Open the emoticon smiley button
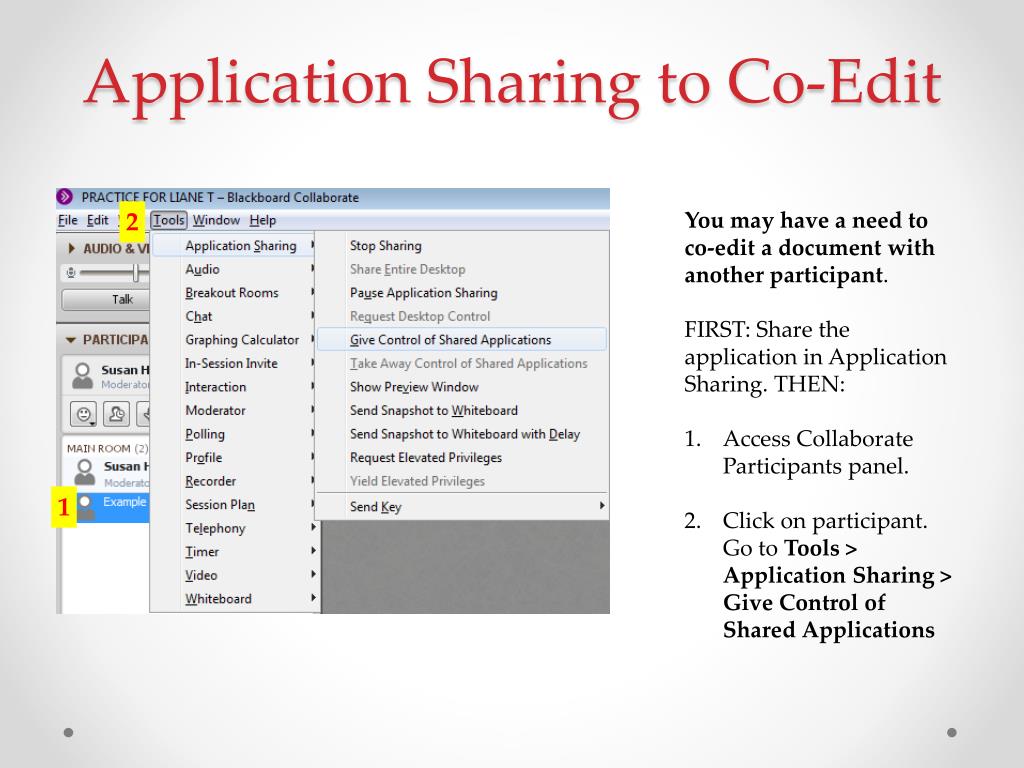Viewport: 1024px width, 768px height. pos(84,414)
